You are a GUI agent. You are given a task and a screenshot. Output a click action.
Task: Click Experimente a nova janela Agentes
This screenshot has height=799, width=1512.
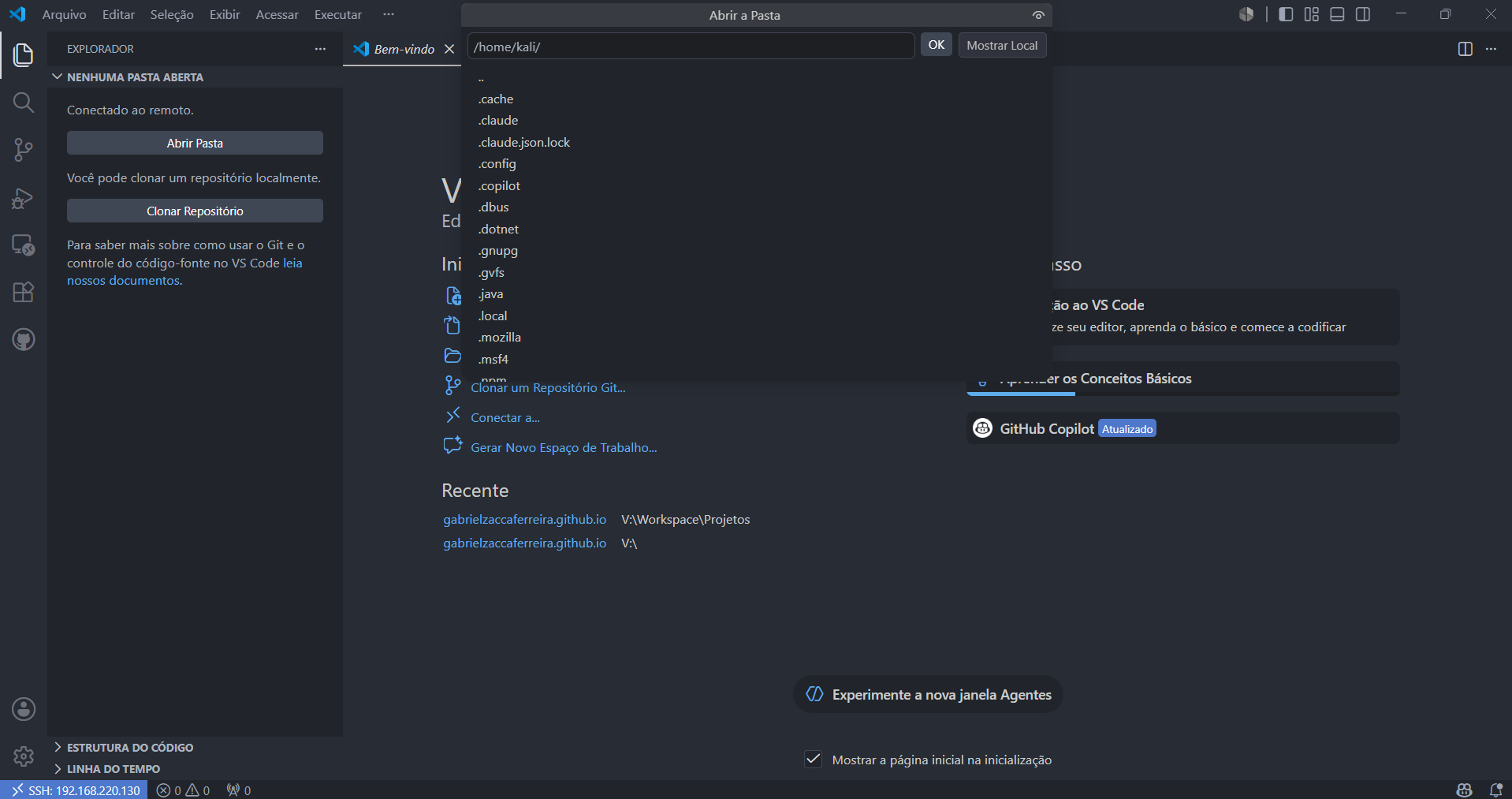[x=928, y=694]
